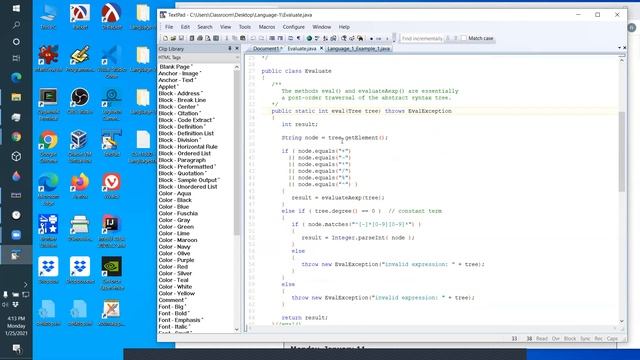Viewport: 640px width, 360px height.
Task: Open the document tab list arrow
Action: pos(619,48)
